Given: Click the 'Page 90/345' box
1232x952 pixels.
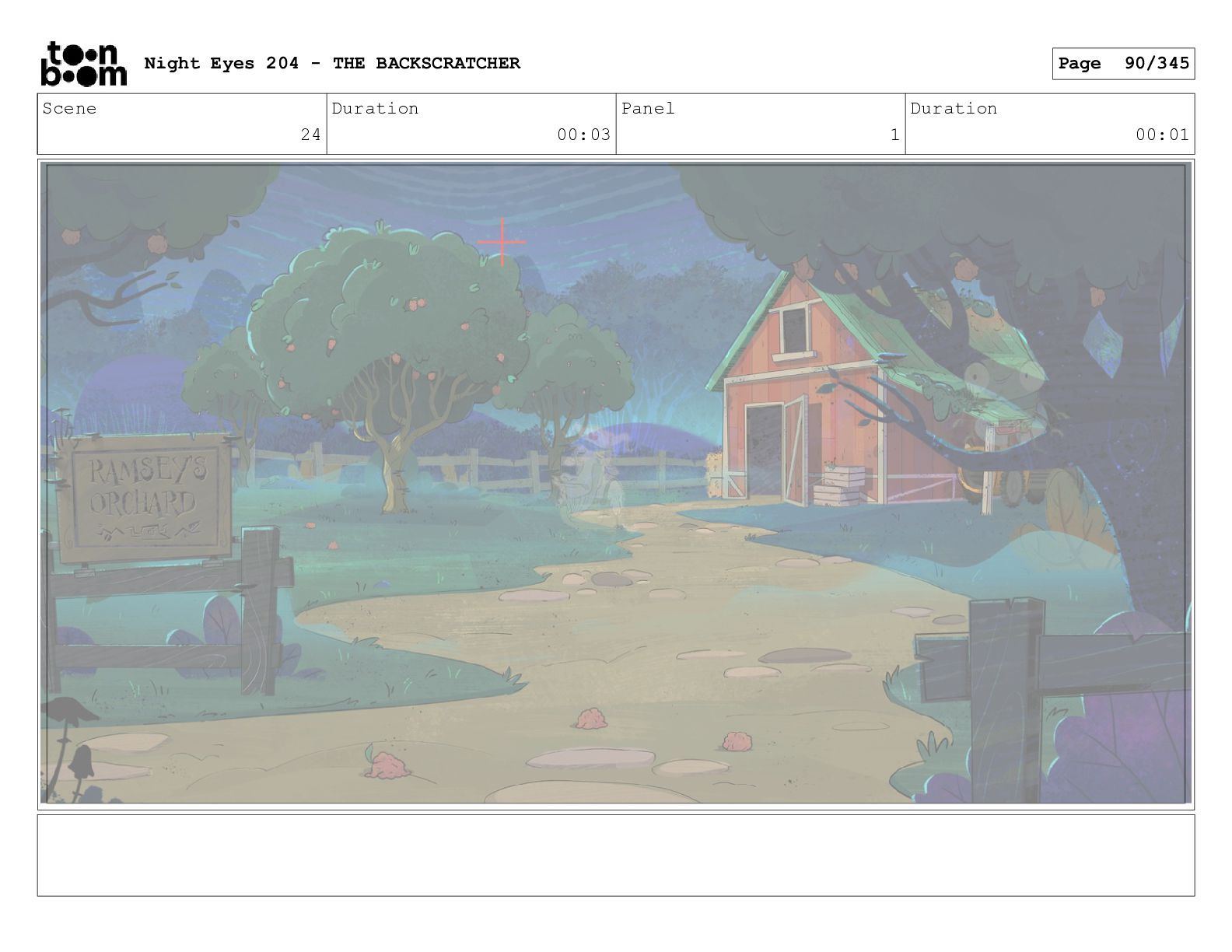Looking at the screenshot, I should (x=1123, y=64).
